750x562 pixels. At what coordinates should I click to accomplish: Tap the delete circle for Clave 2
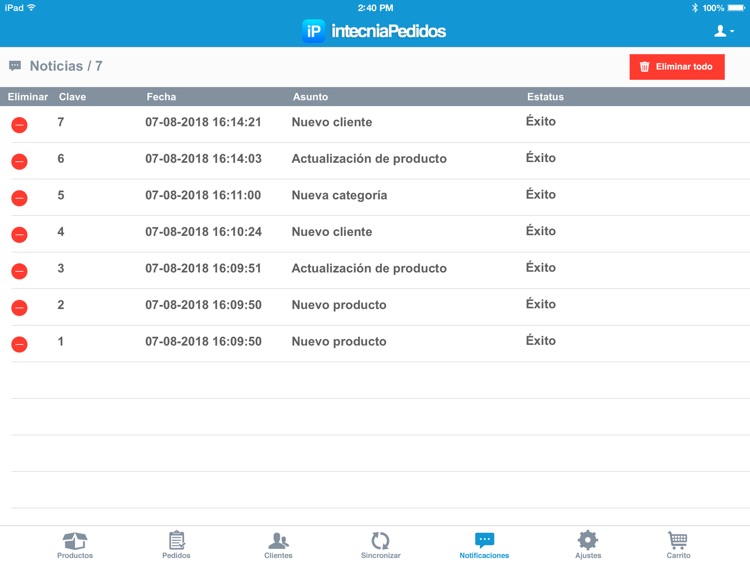(19, 308)
